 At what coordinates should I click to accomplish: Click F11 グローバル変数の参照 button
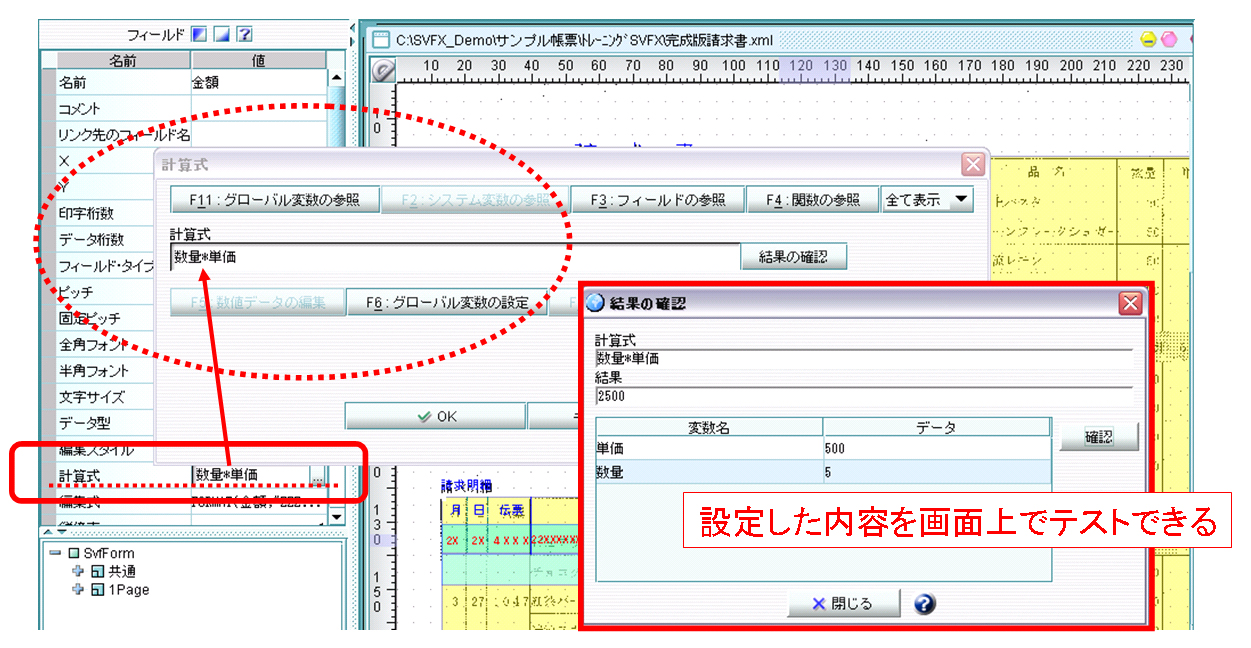coord(275,200)
